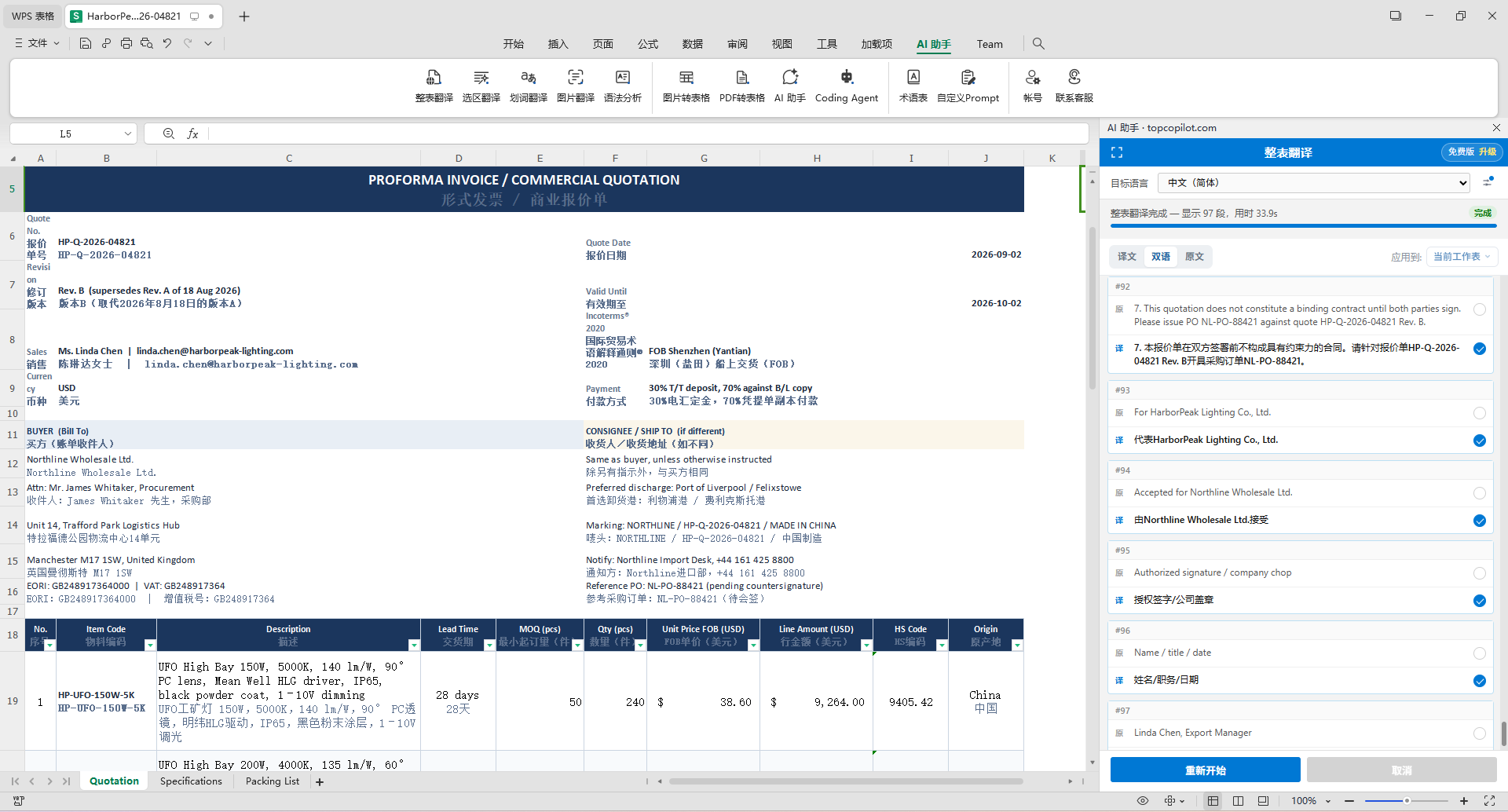
Task: Expand the quick access toolbar chevron
Action: [x=208, y=43]
